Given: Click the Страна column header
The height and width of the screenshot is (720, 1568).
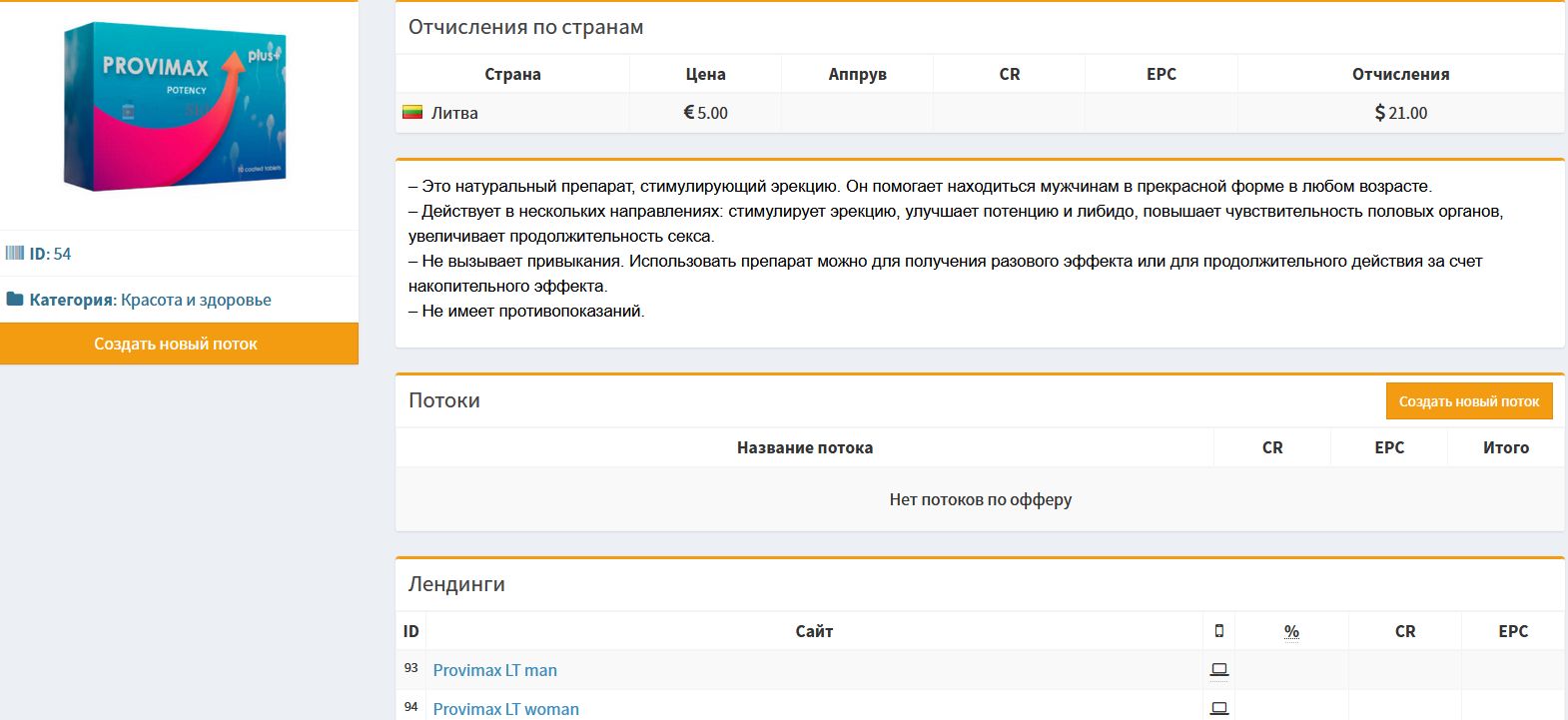Looking at the screenshot, I should click(x=512, y=74).
